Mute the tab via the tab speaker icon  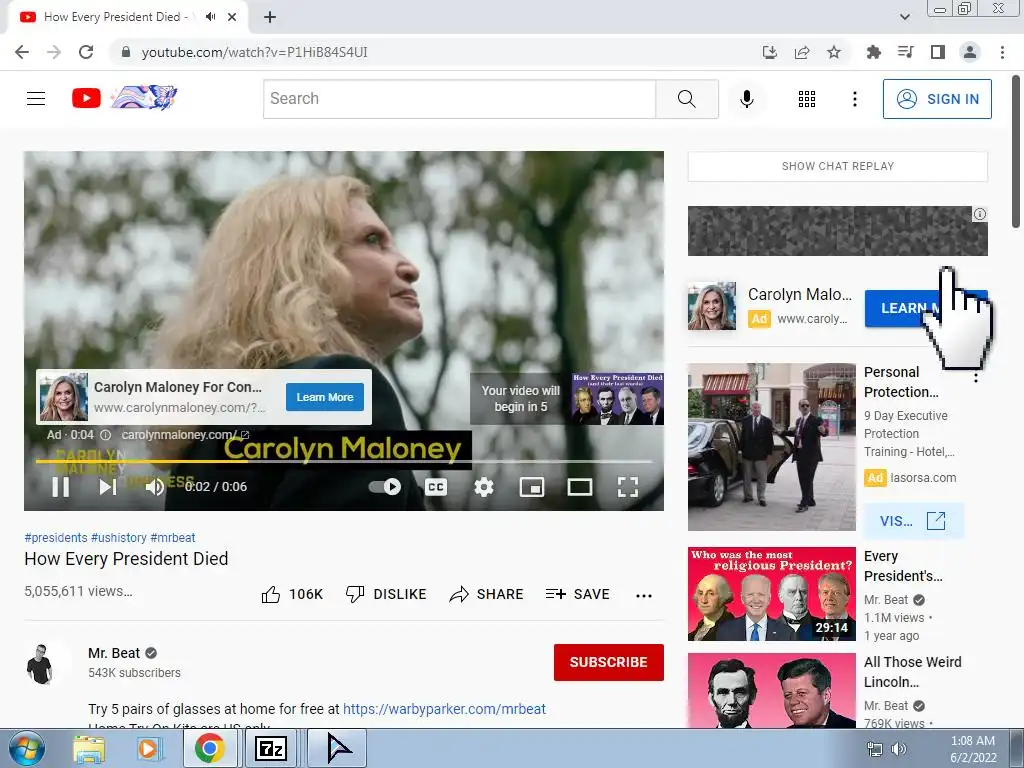pos(210,17)
